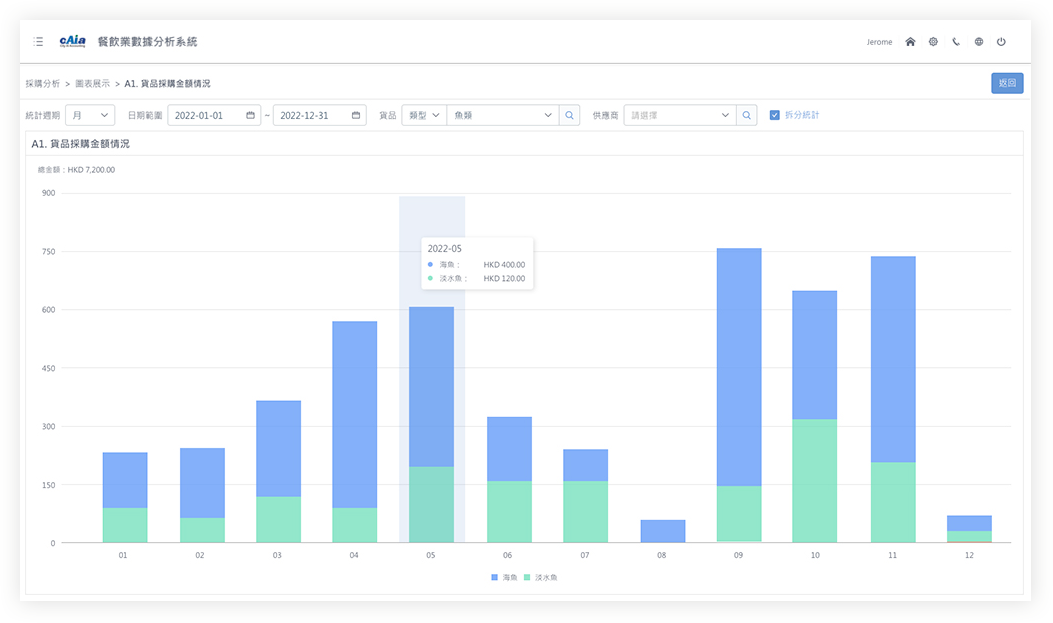
Task: Click the blue 海魚 segment of bar 09
Action: [739, 367]
